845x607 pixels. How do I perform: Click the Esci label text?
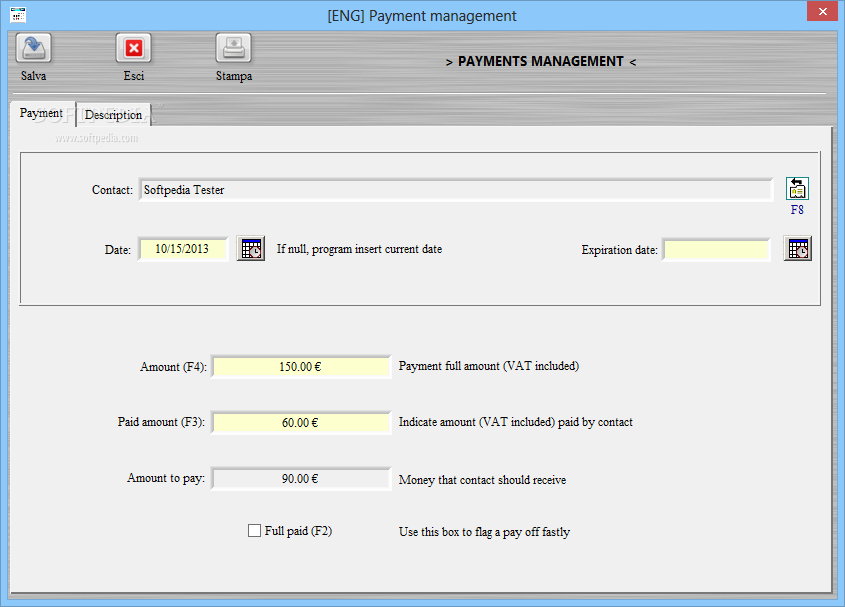click(134, 76)
